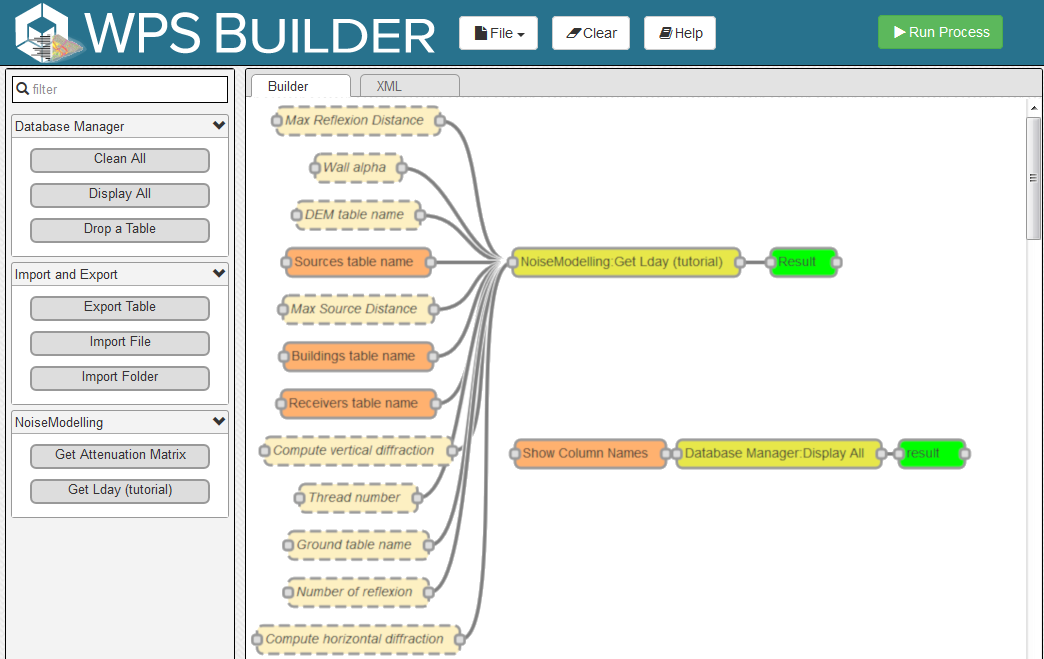The width and height of the screenshot is (1044, 659).
Task: Open the File dropdown menu
Action: pos(498,33)
